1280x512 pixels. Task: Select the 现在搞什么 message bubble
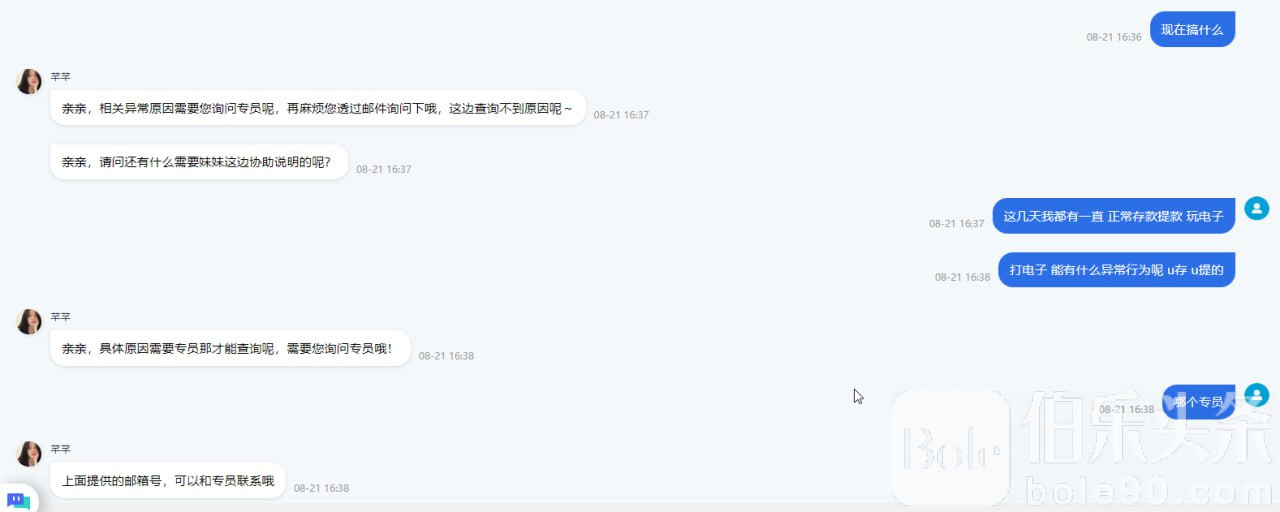tap(1192, 29)
